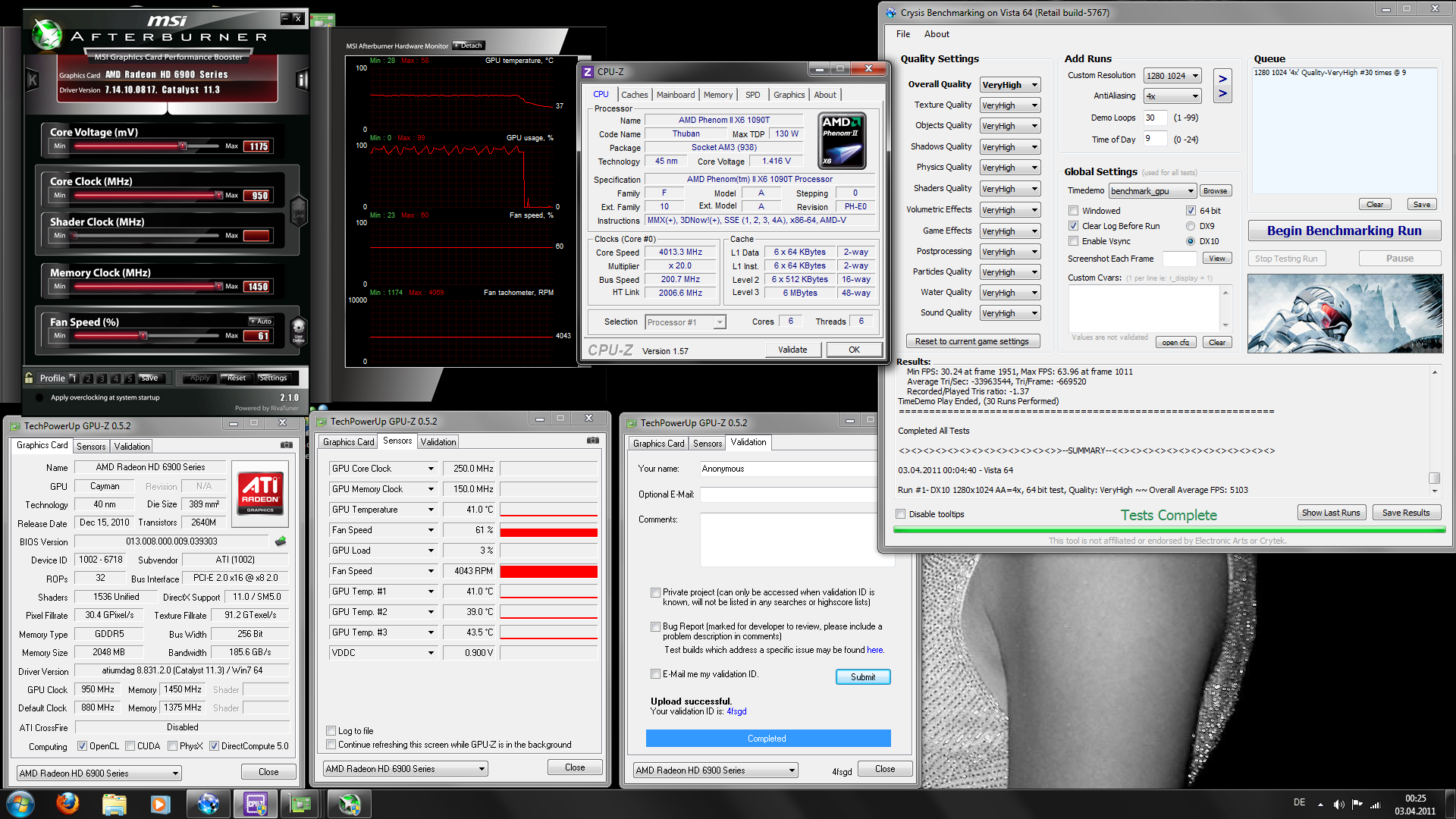Open the Timedemo dropdown
Viewport: 1456px width, 819px height.
tap(1153, 191)
